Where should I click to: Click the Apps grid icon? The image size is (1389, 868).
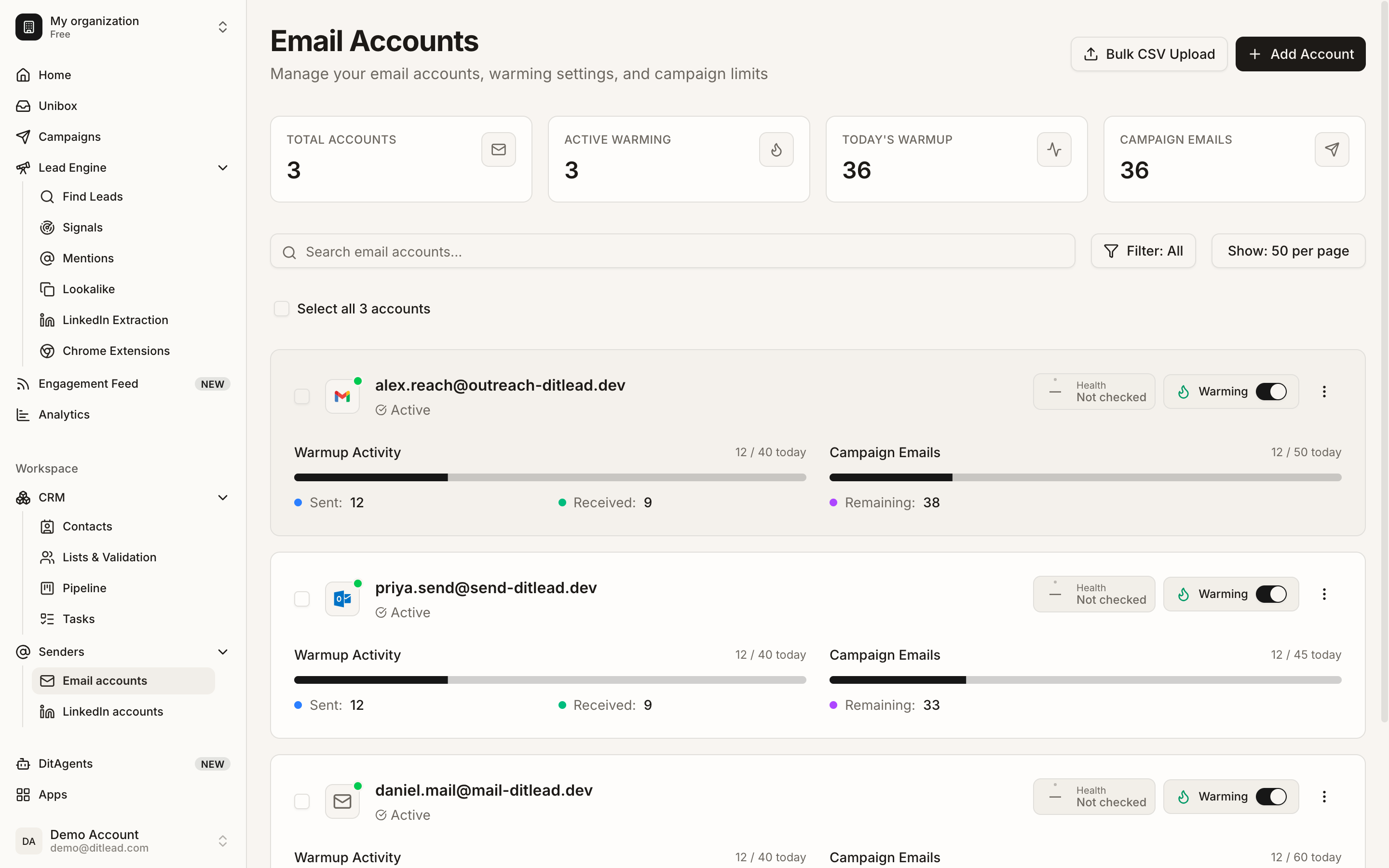click(23, 795)
